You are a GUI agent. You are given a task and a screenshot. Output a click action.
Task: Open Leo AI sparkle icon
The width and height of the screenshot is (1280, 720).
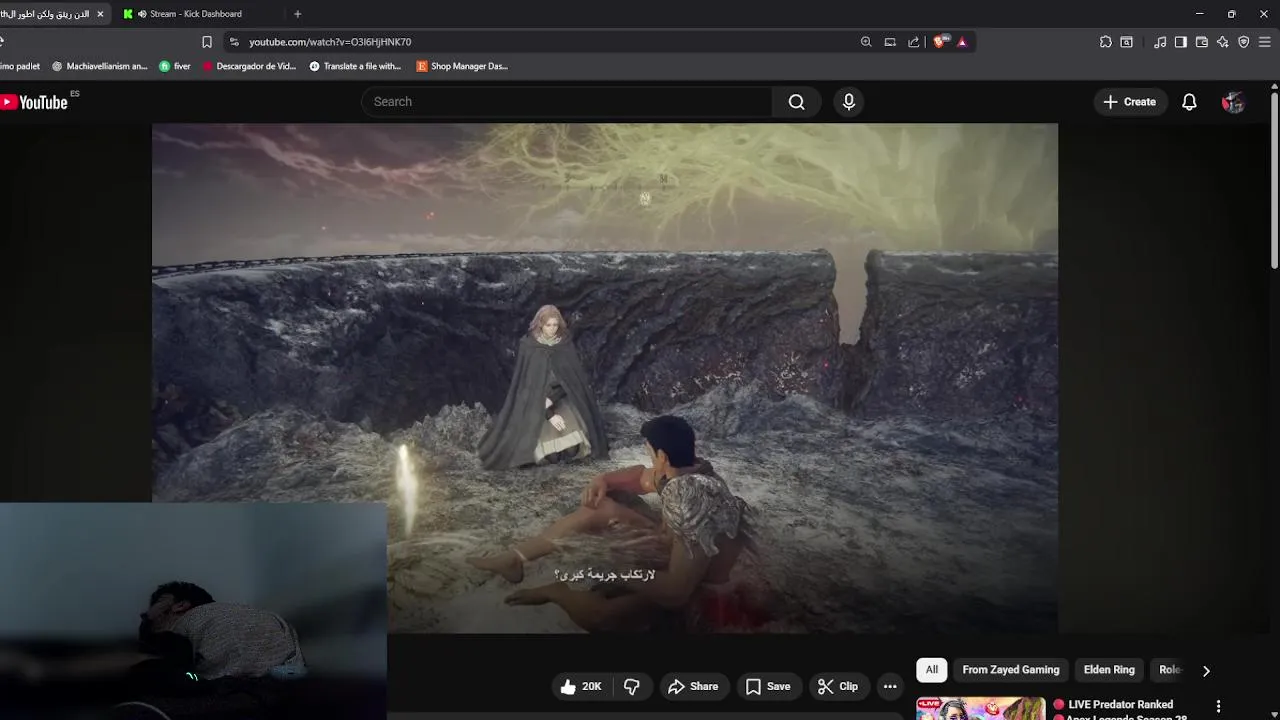[1222, 42]
